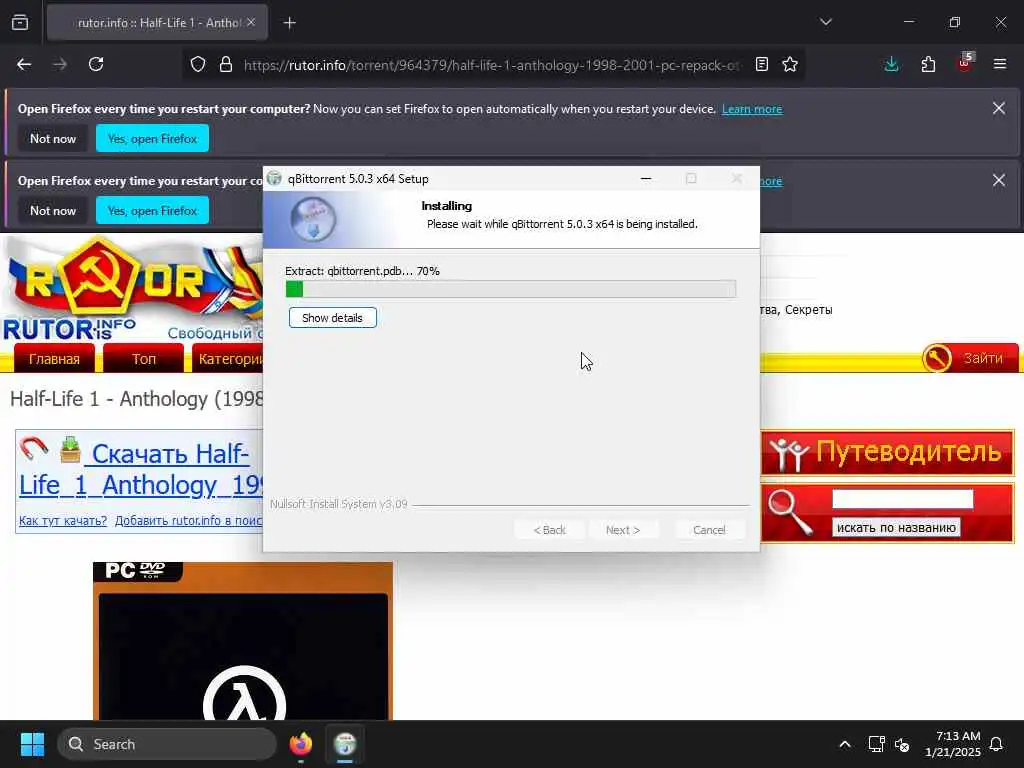Open tracking protection shield icon
Image resolution: width=1024 pixels, height=768 pixels.
pos(198,65)
